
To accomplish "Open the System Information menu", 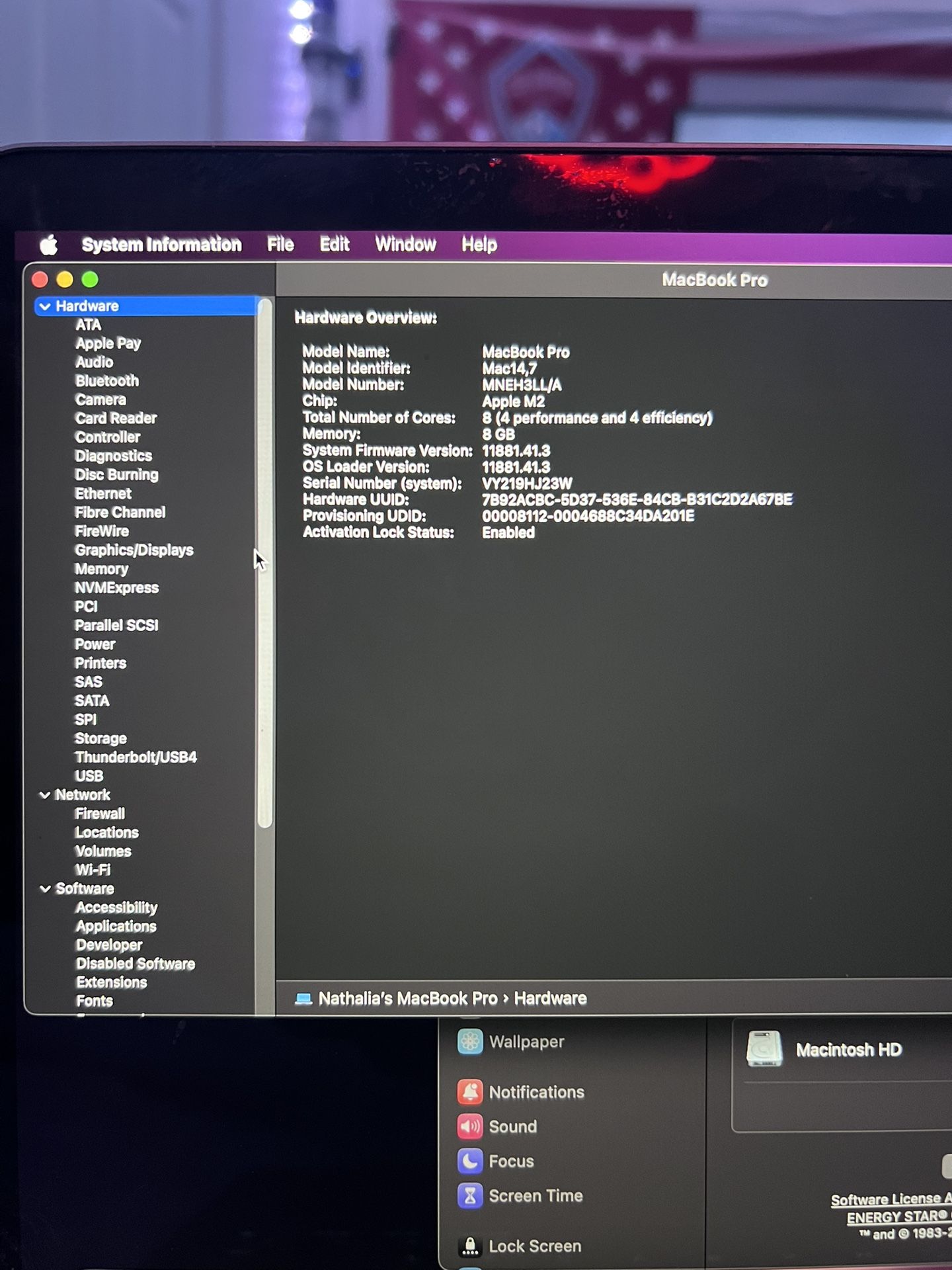I will pyautogui.click(x=161, y=245).
